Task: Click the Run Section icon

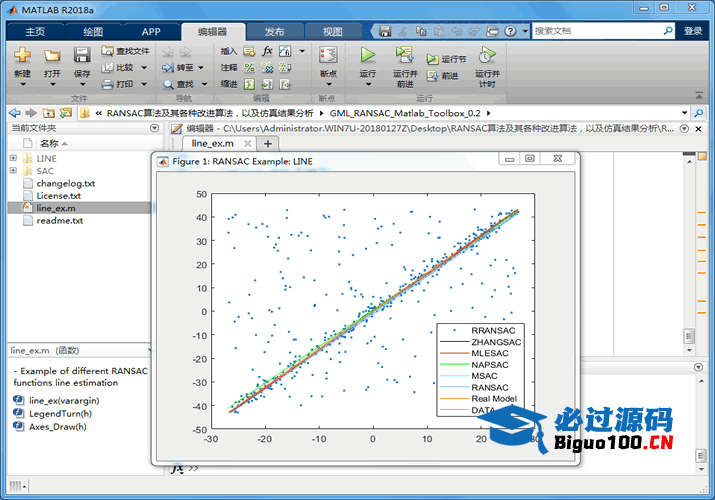Action: click(432, 59)
